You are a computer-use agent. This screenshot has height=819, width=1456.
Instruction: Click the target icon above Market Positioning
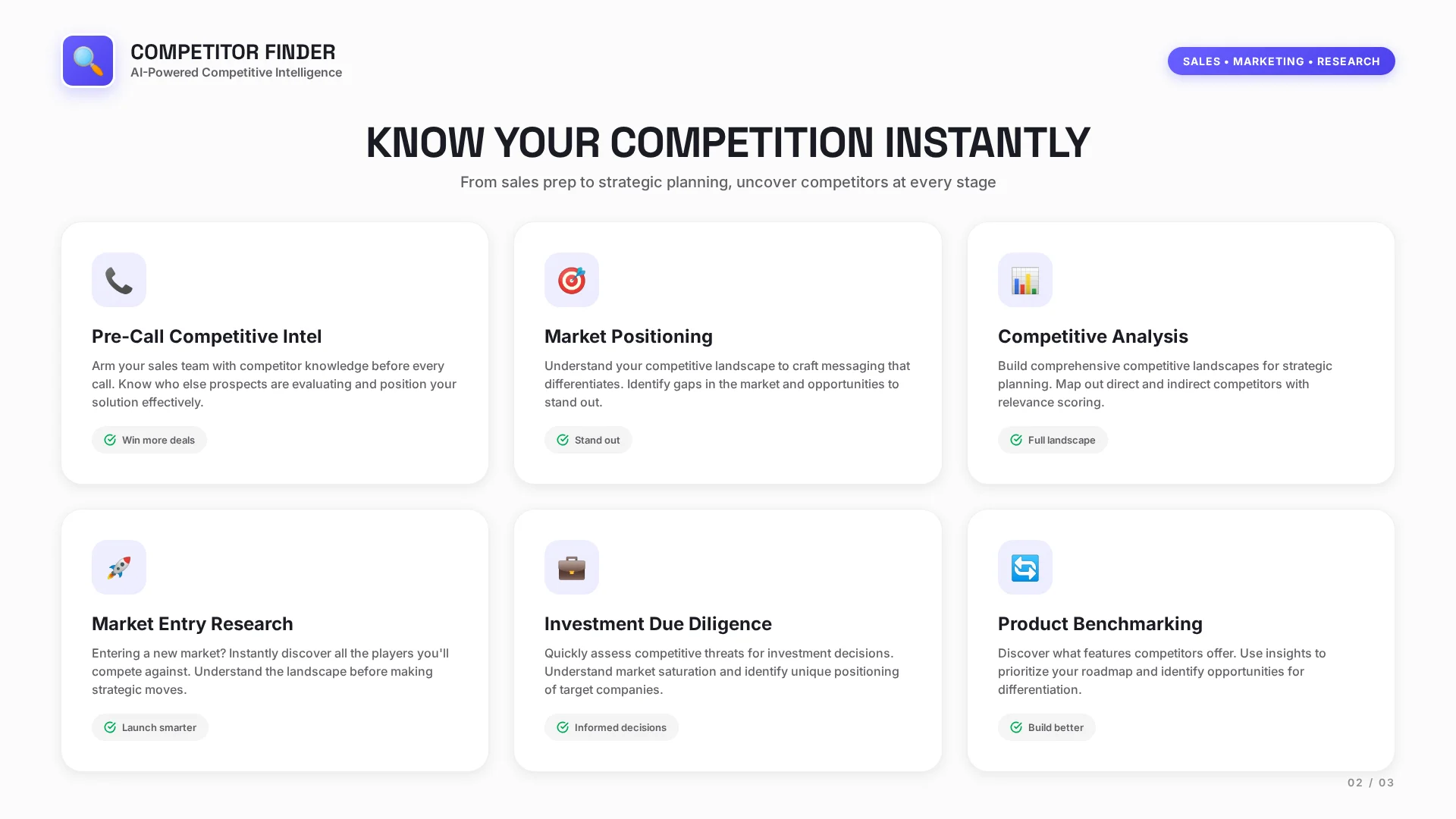pyautogui.click(x=572, y=280)
